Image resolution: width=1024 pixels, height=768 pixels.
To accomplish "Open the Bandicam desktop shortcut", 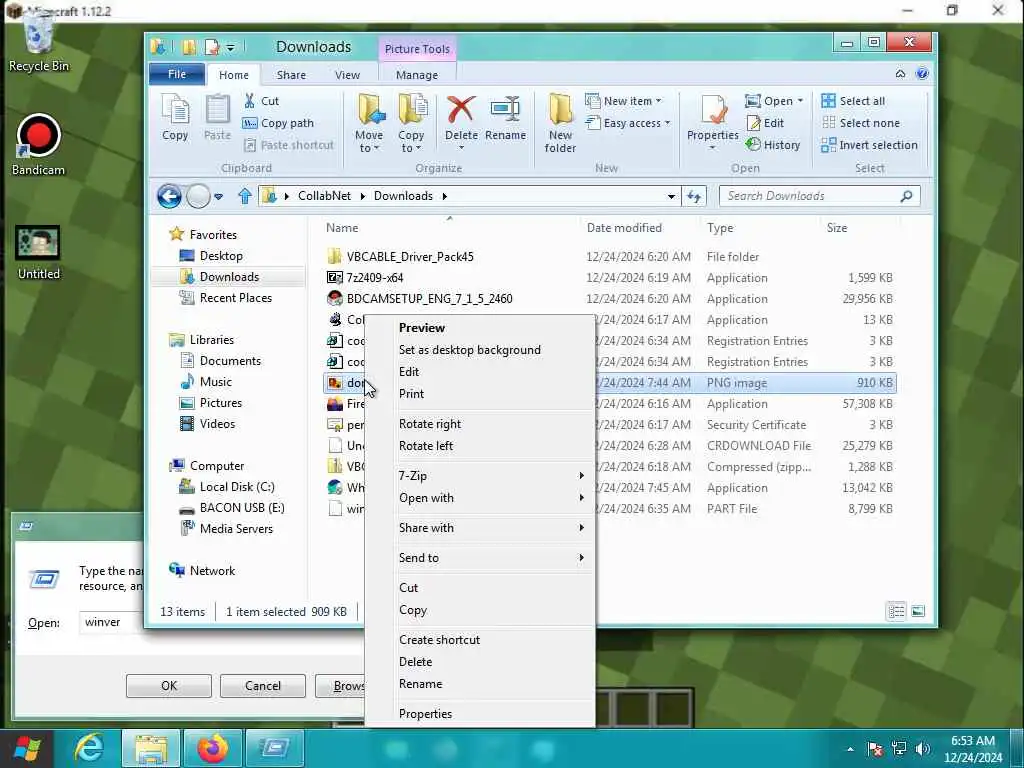I will click(x=39, y=145).
